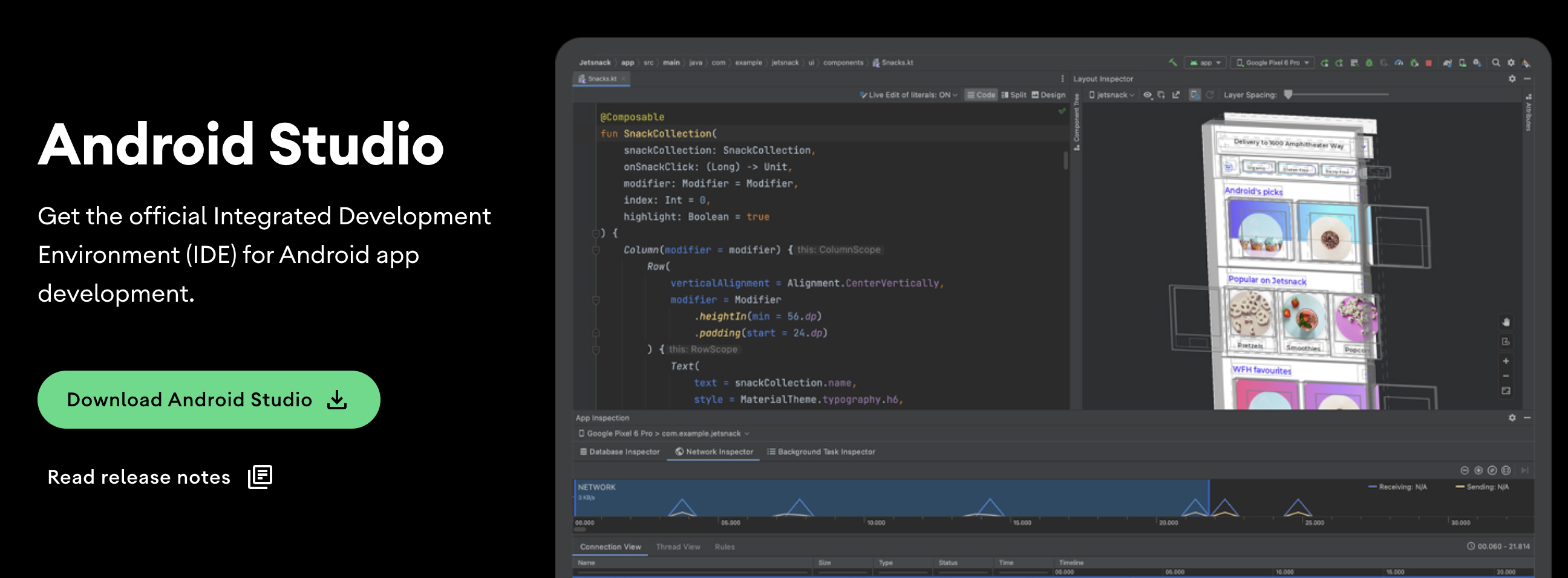Image resolution: width=1568 pixels, height=578 pixels.
Task: Click the Attach Debugger to process icon
Action: [x=1414, y=63]
